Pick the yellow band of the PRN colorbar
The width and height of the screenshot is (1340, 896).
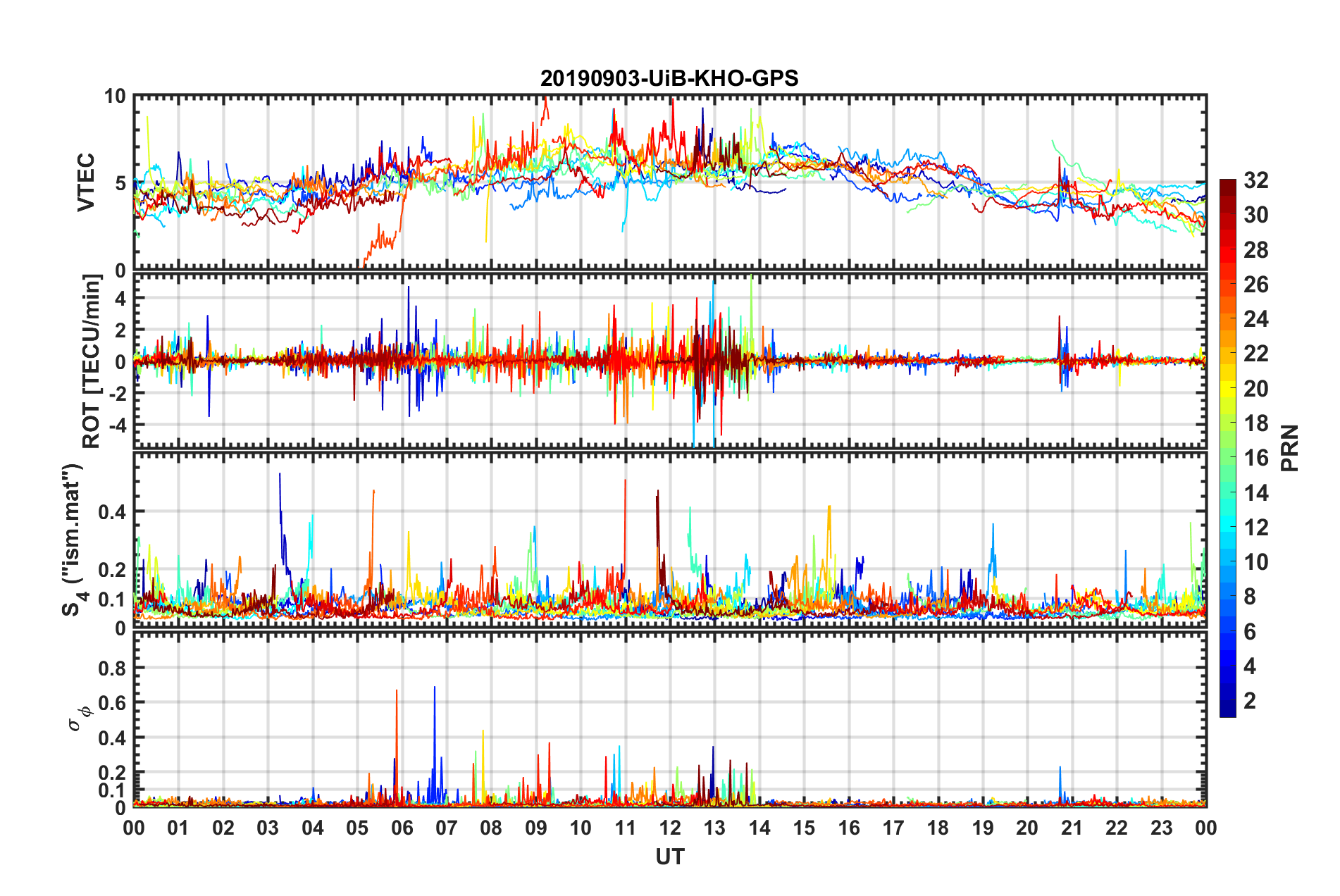coord(1228,389)
